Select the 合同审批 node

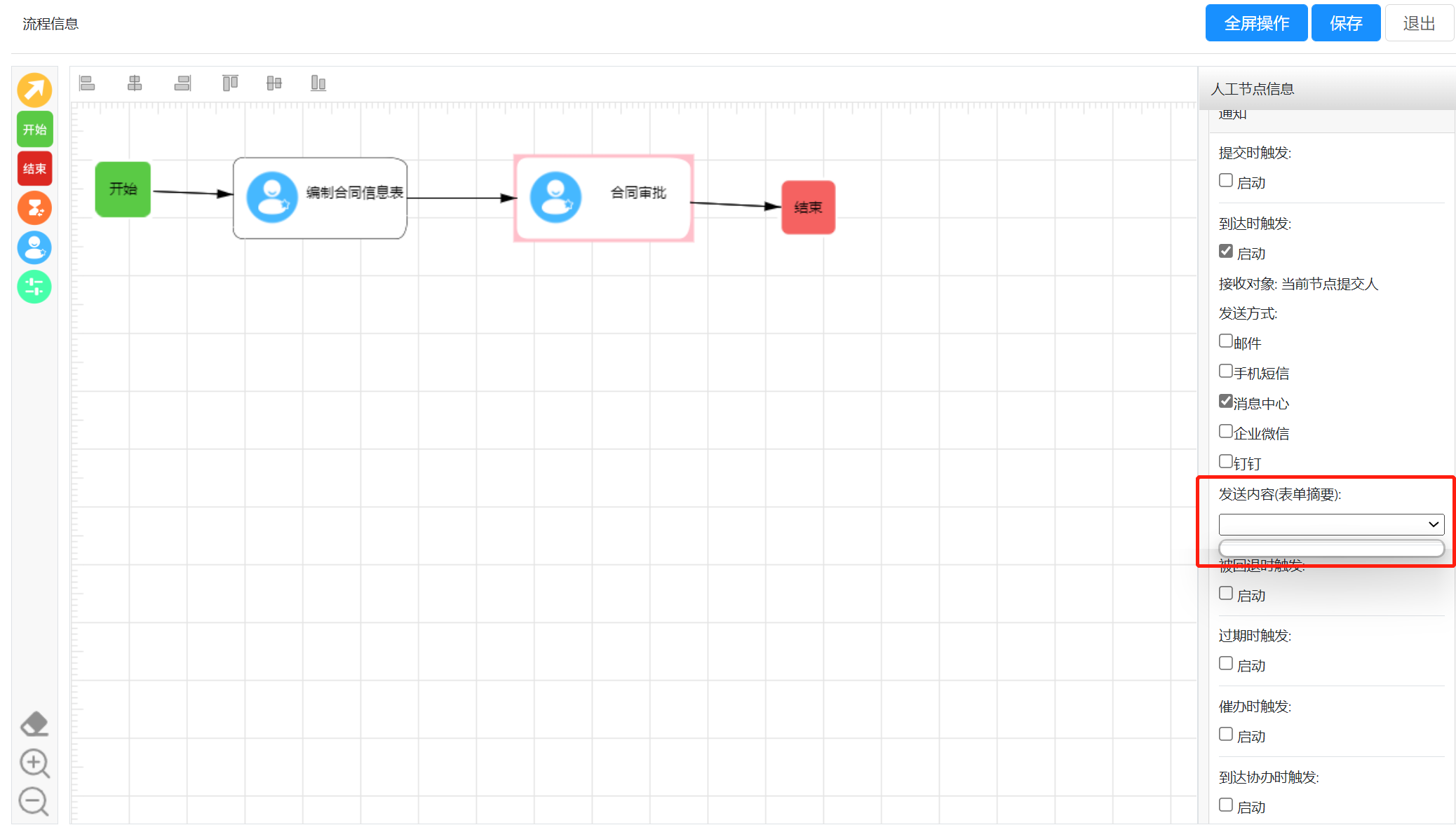pos(604,198)
